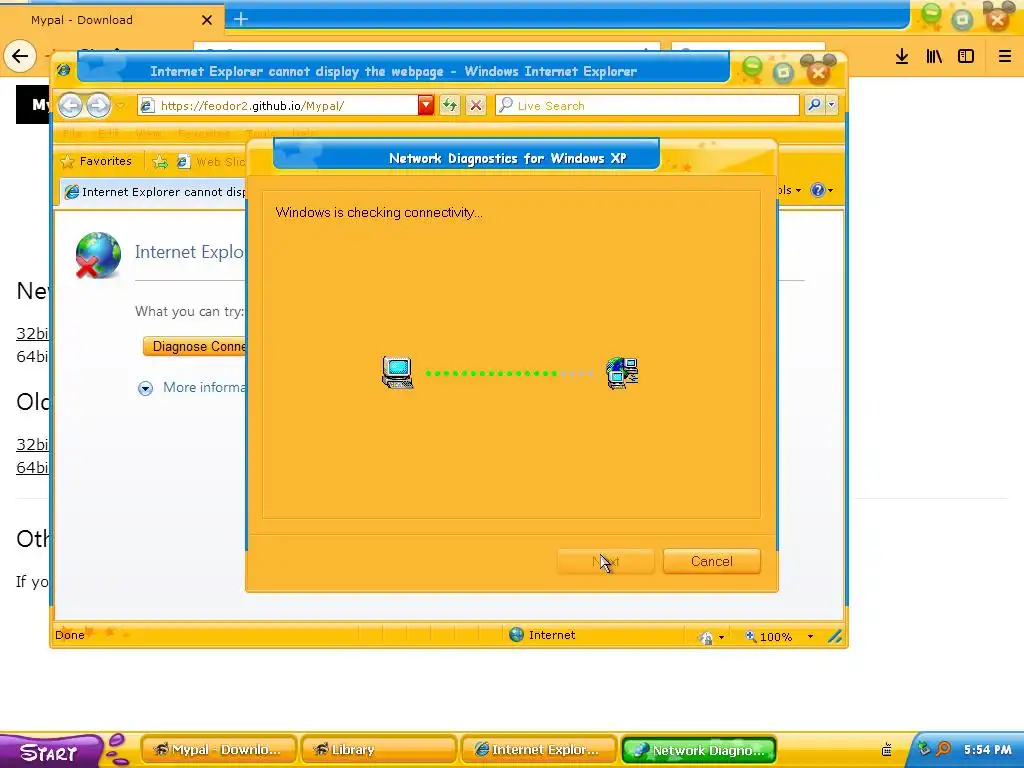Screen dimensions: 1024x768
Task: Refresh the page in Internet Explorer
Action: 449,105
